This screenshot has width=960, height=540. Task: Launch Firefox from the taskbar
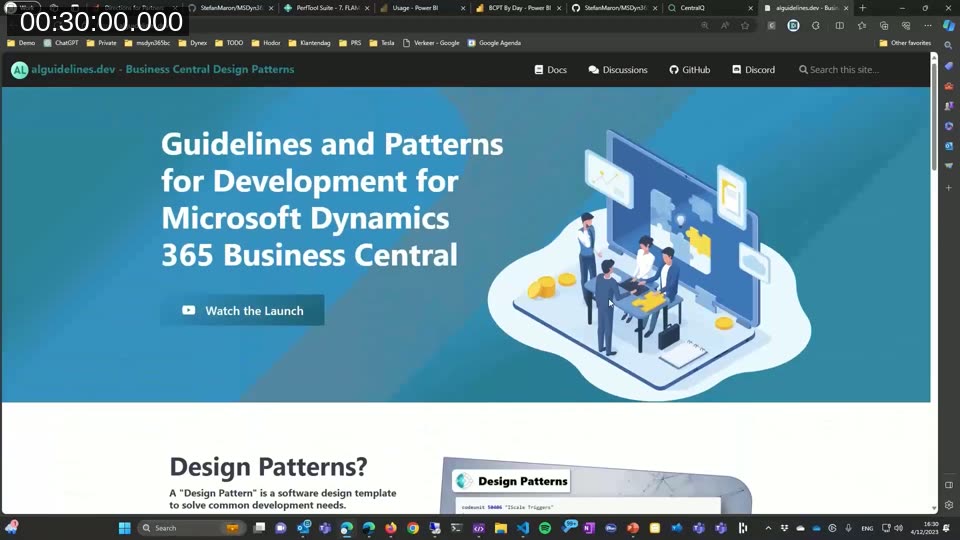point(391,528)
